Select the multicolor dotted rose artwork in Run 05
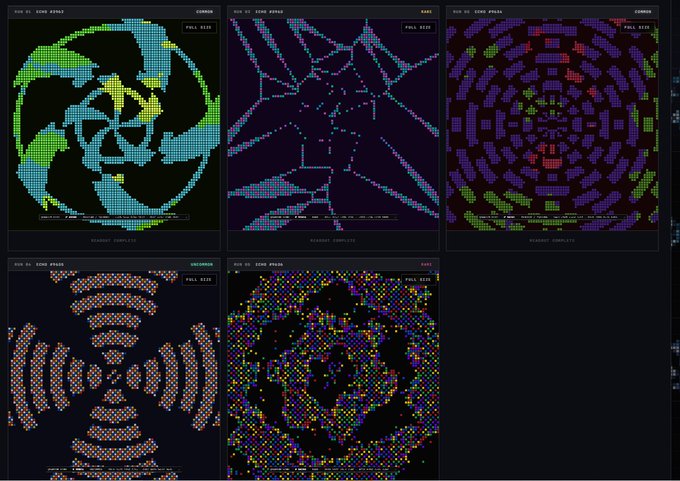Viewport: 680px width, 481px height. pos(333,375)
